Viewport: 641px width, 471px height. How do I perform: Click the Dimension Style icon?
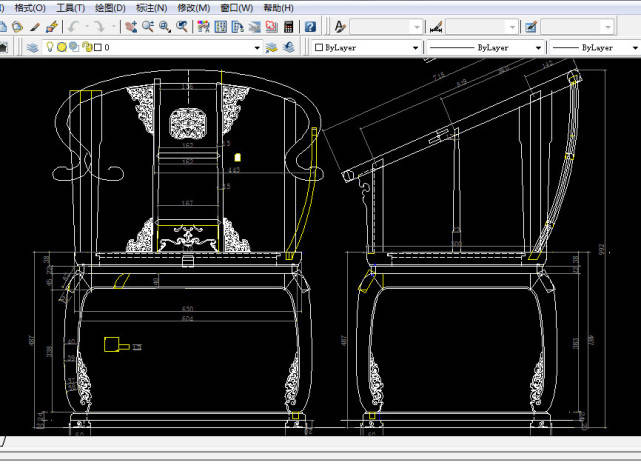point(436,27)
